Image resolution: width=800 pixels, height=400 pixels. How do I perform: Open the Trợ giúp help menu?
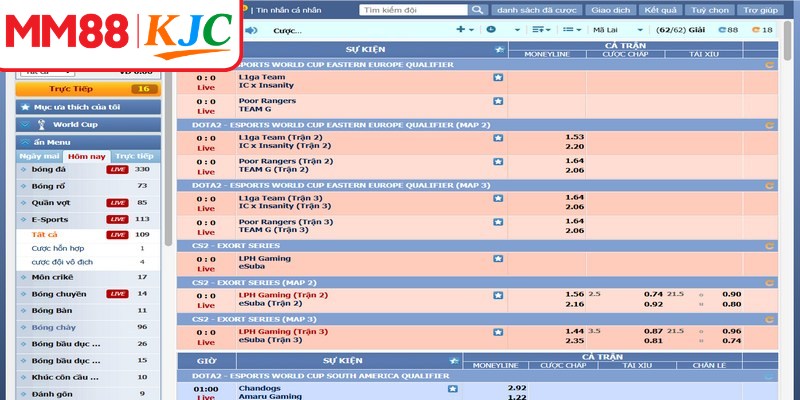tap(760, 10)
